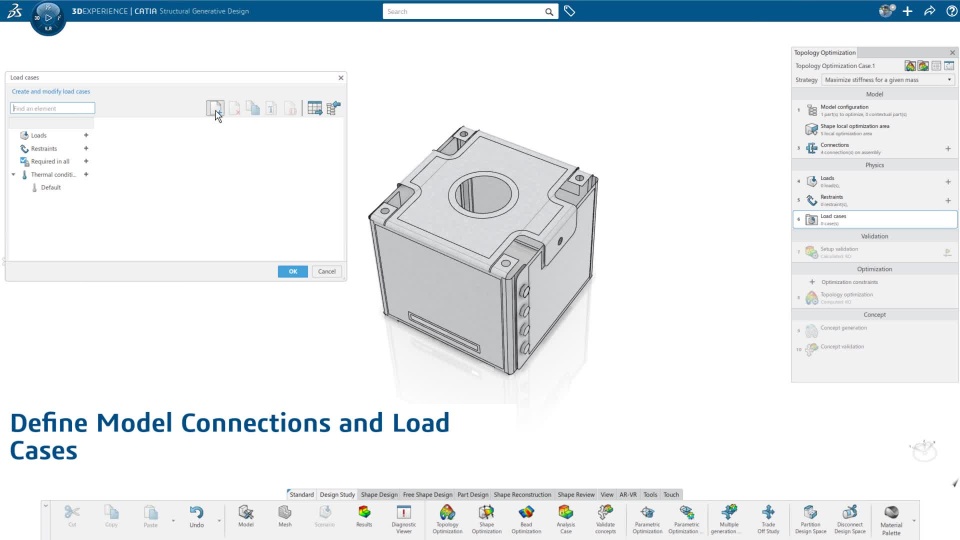
Task: Focus the Find an element field
Action: pos(53,108)
